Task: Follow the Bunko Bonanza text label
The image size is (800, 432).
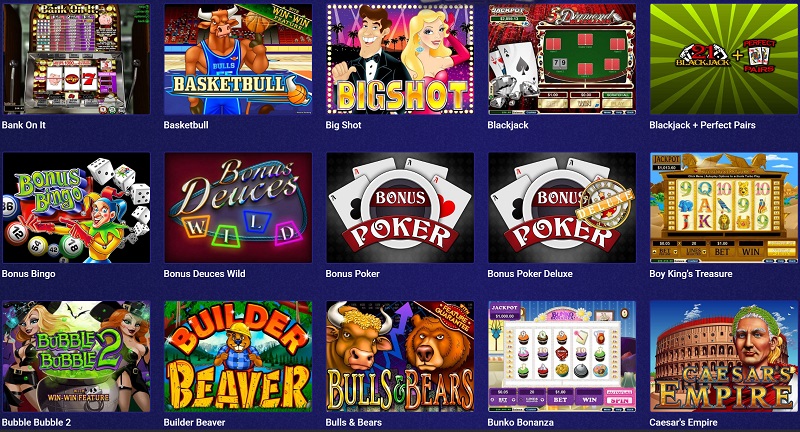Action: click(x=520, y=422)
